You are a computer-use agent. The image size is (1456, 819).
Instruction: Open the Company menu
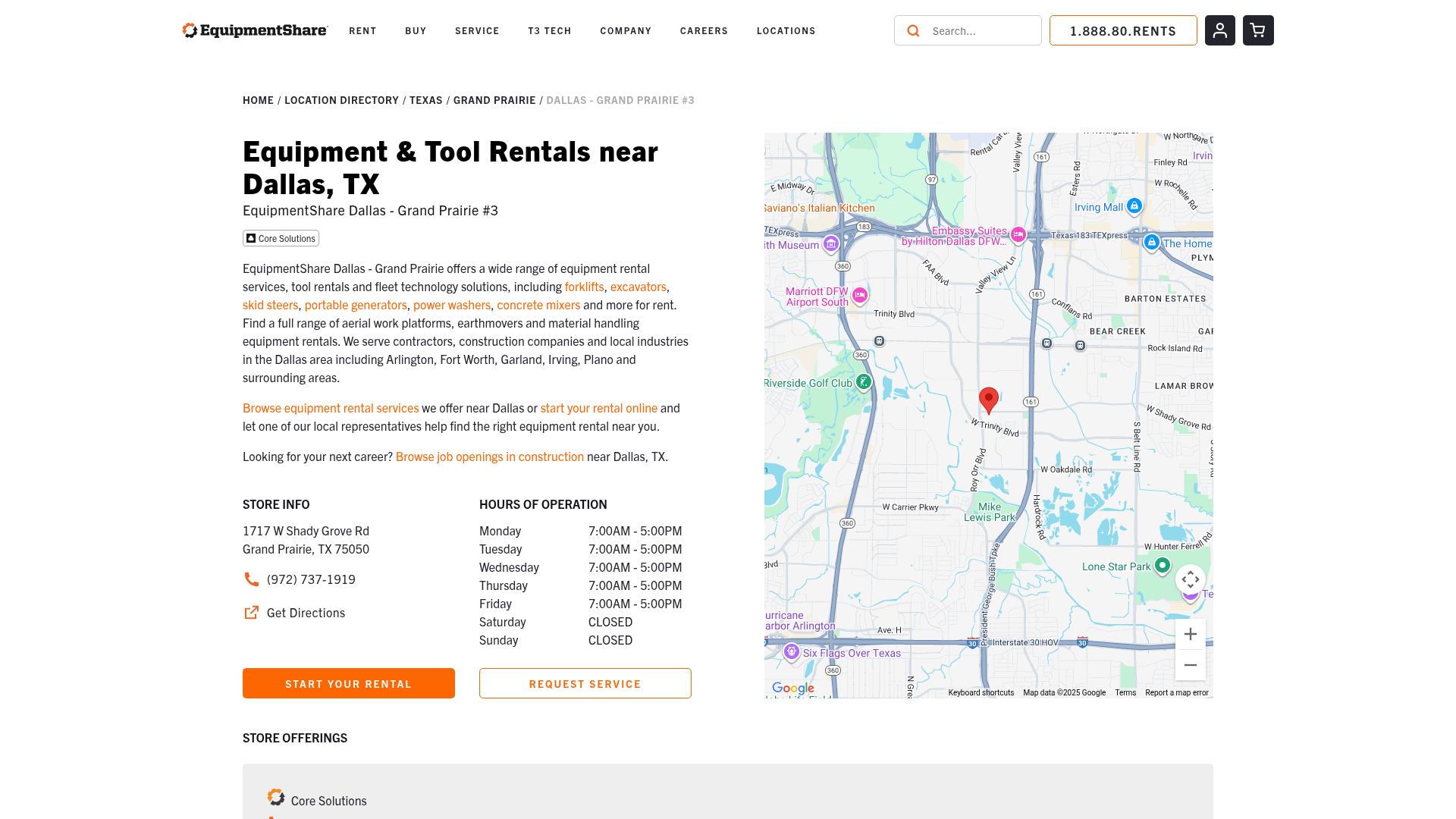pos(626,31)
